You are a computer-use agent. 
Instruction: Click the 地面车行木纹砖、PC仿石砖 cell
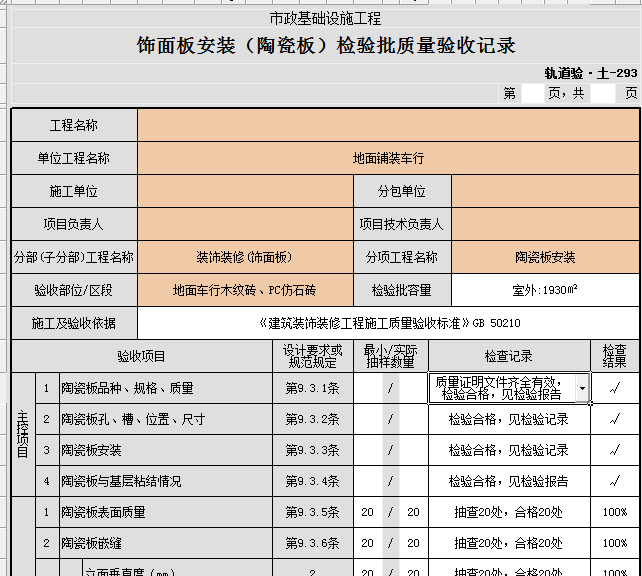pos(245,290)
